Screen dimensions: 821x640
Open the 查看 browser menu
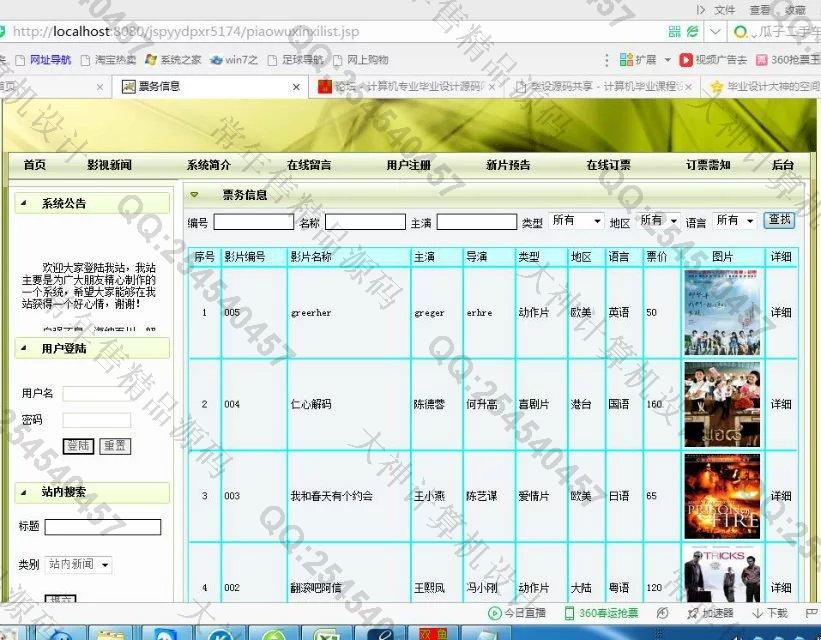[760, 10]
